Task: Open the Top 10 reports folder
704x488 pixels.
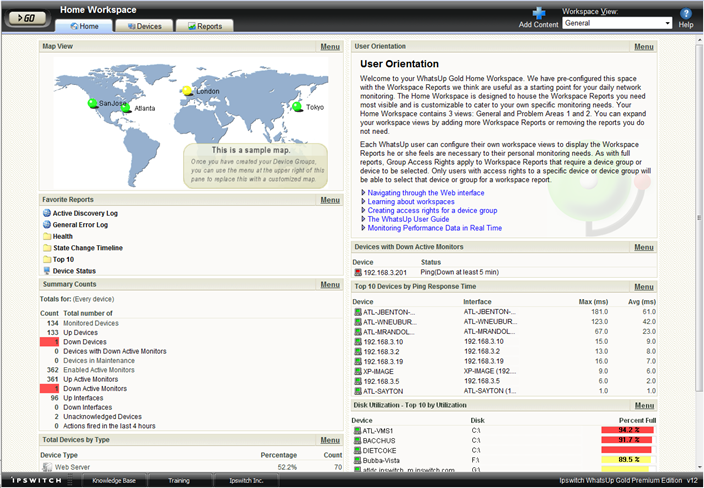Action: (x=62, y=259)
